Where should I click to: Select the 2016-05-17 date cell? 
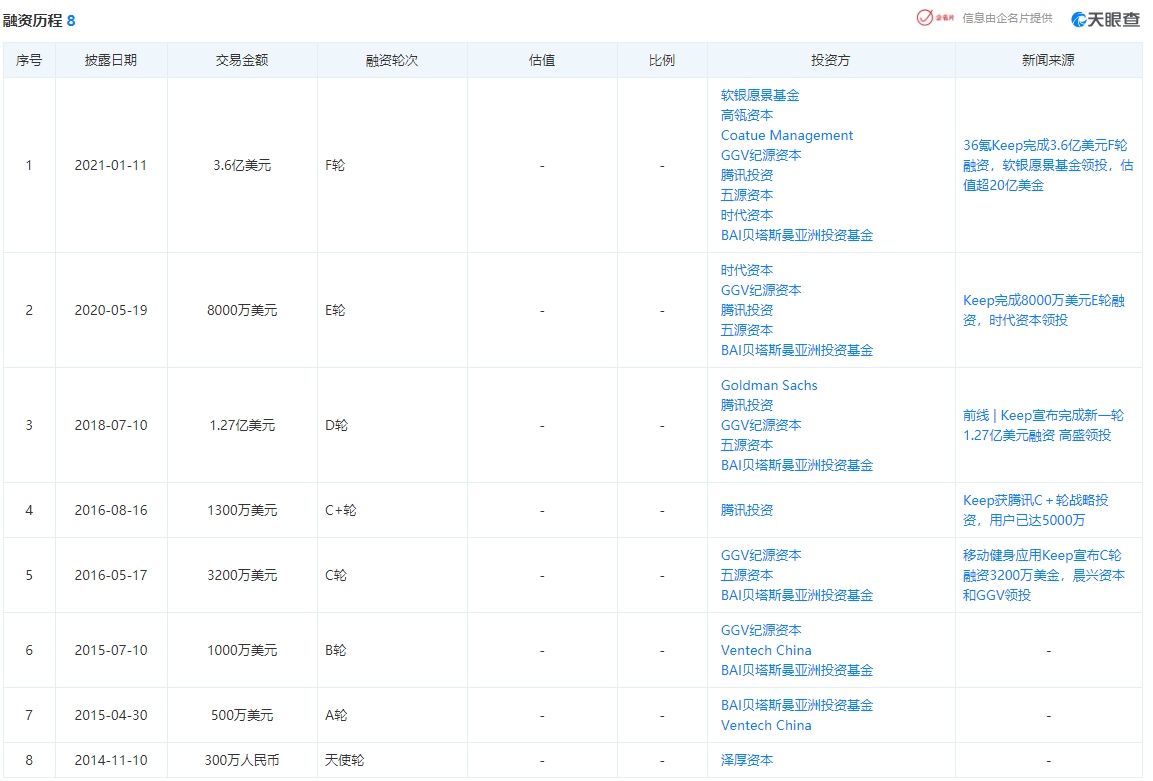click(111, 575)
